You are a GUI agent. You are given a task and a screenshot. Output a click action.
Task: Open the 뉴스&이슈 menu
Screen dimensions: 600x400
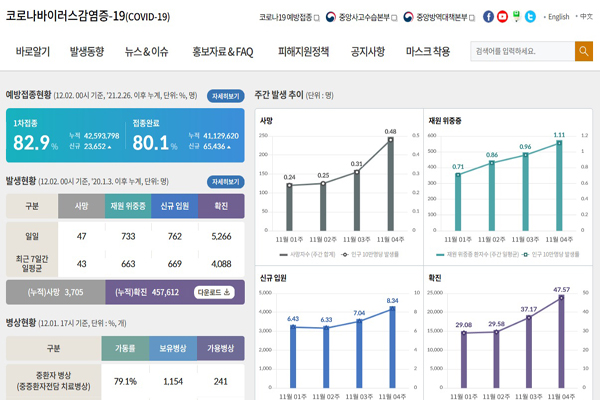pos(147,51)
